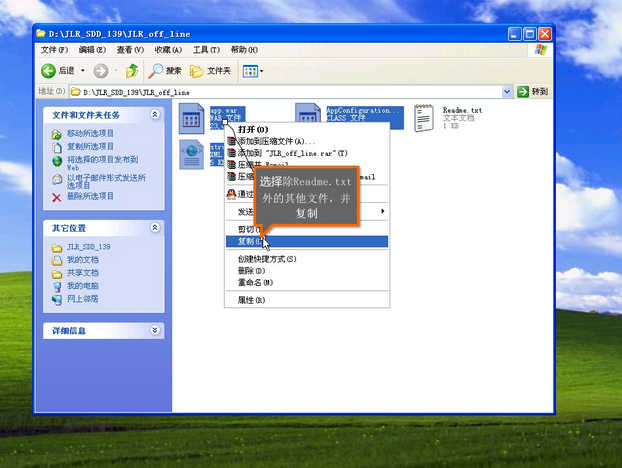Click the folder icon in the address bar
Viewport: 622px width, 468px height.
point(75,92)
